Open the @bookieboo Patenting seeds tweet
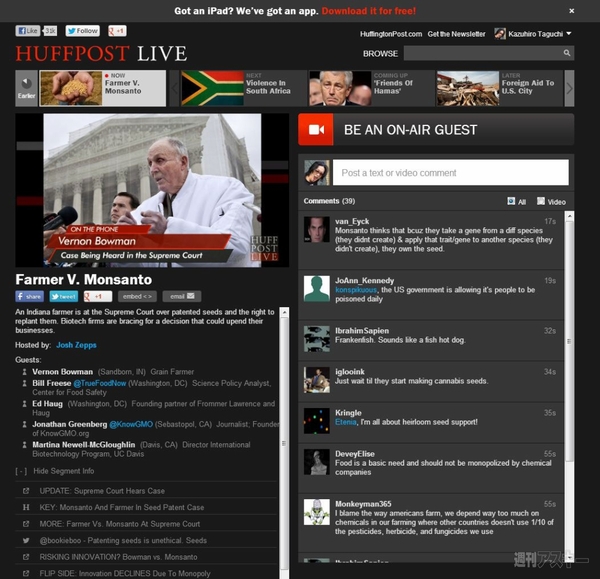This screenshot has width=600, height=579. pyautogui.click(x=123, y=540)
